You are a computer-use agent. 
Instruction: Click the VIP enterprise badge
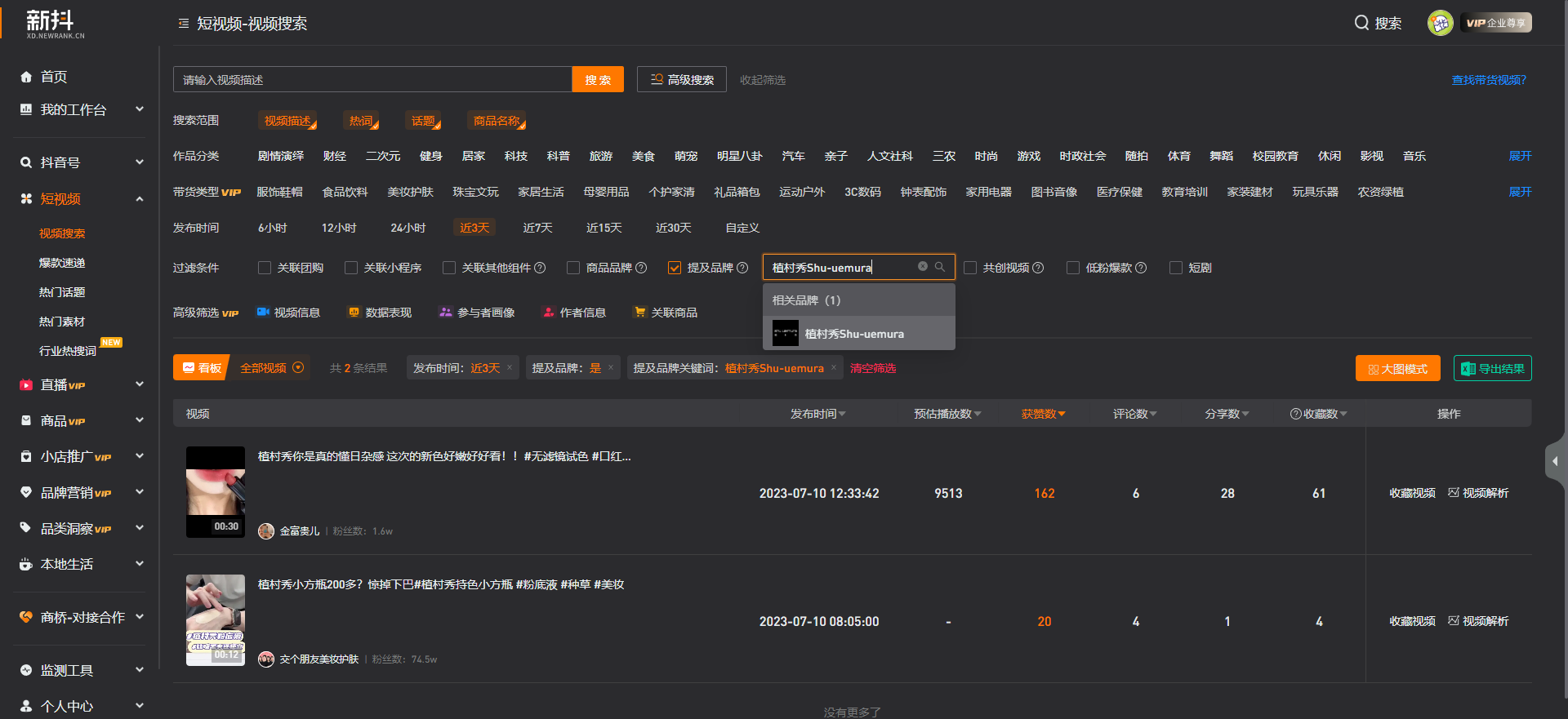[x=1496, y=23]
